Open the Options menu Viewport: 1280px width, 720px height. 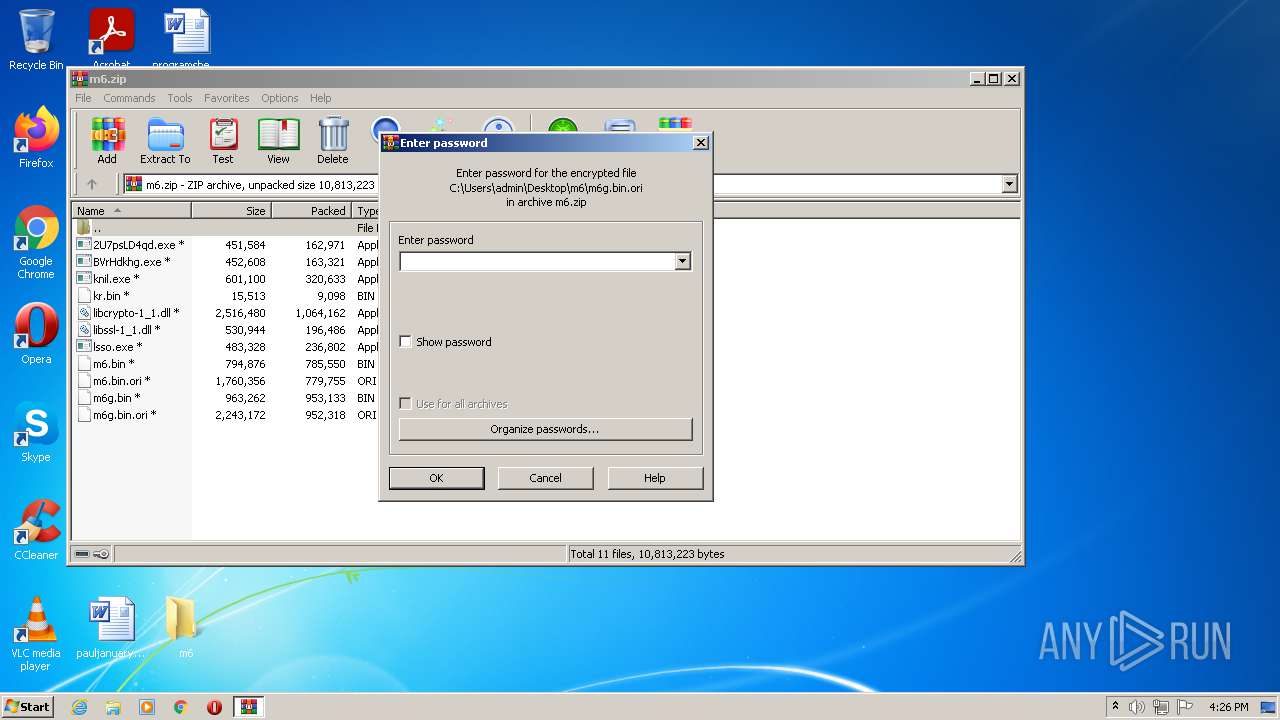[x=280, y=98]
